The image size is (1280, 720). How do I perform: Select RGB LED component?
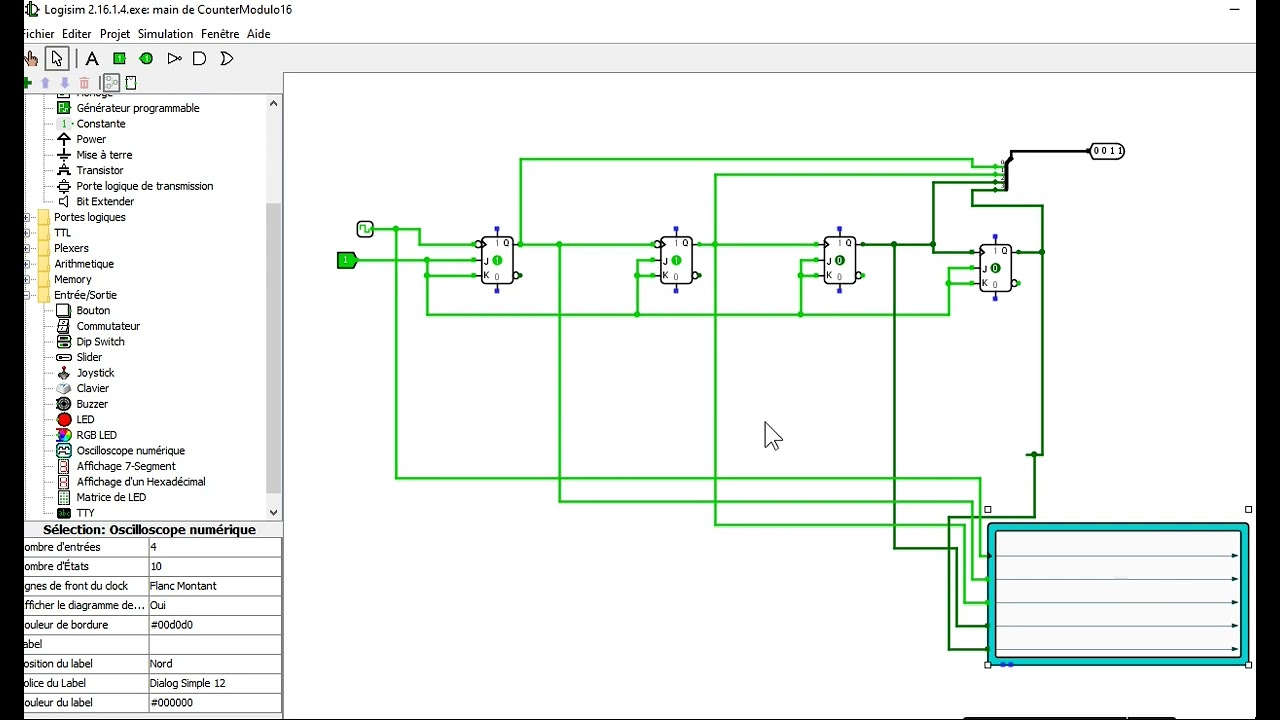96,435
